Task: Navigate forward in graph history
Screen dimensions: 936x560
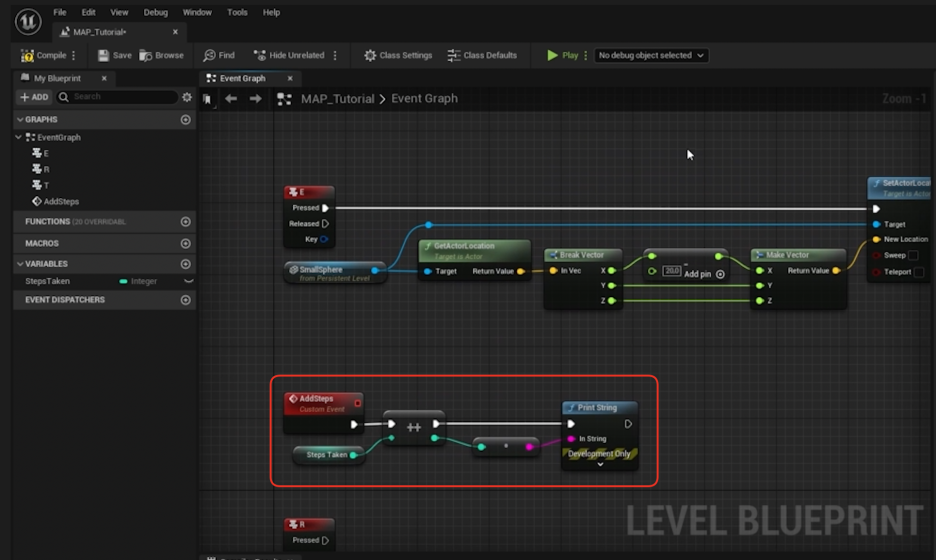Action: pyautogui.click(x=255, y=99)
